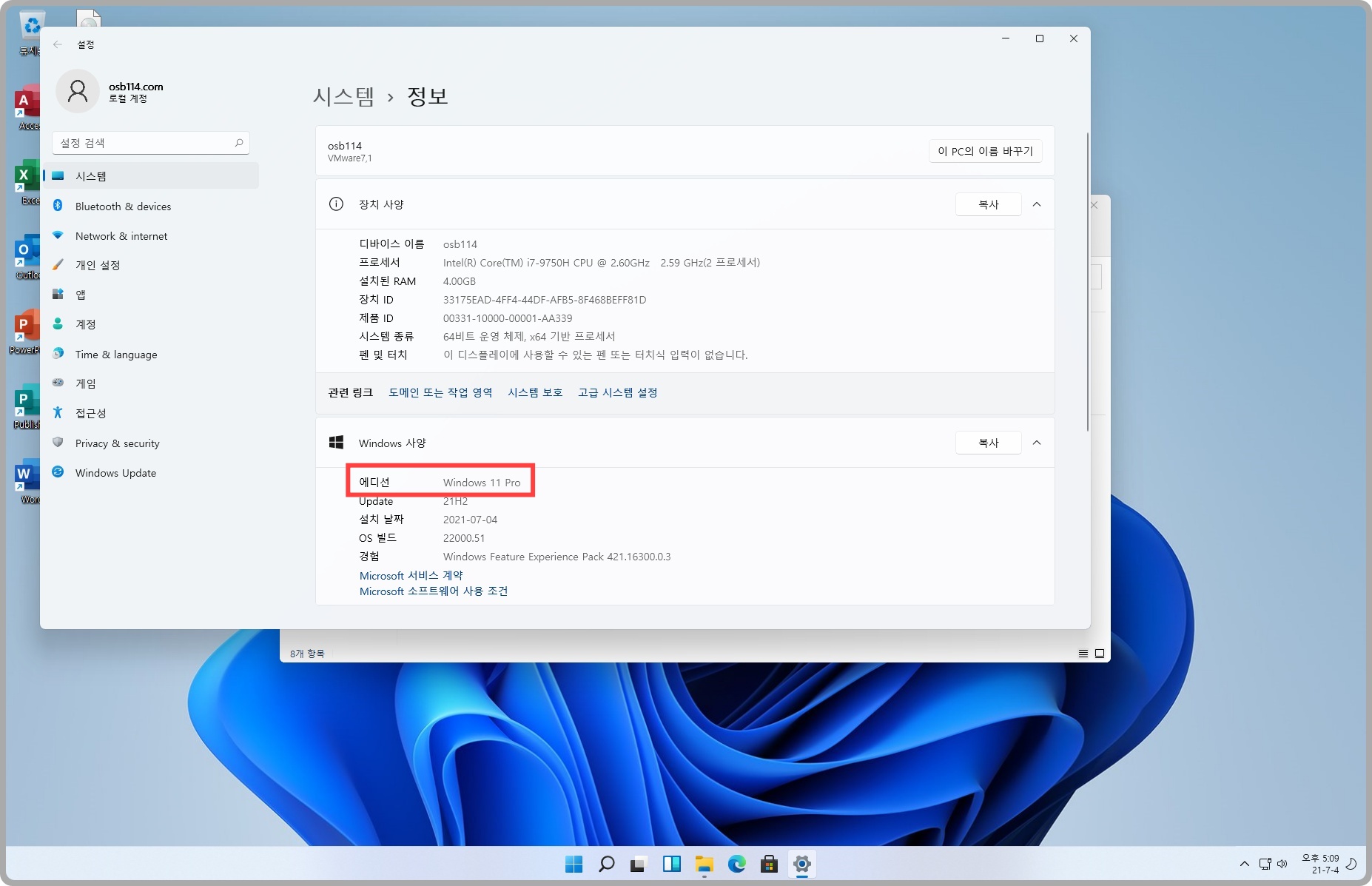Viewport: 1372px width, 886px height.
Task: Copy the Windows 사양 specifications
Action: coord(989,443)
